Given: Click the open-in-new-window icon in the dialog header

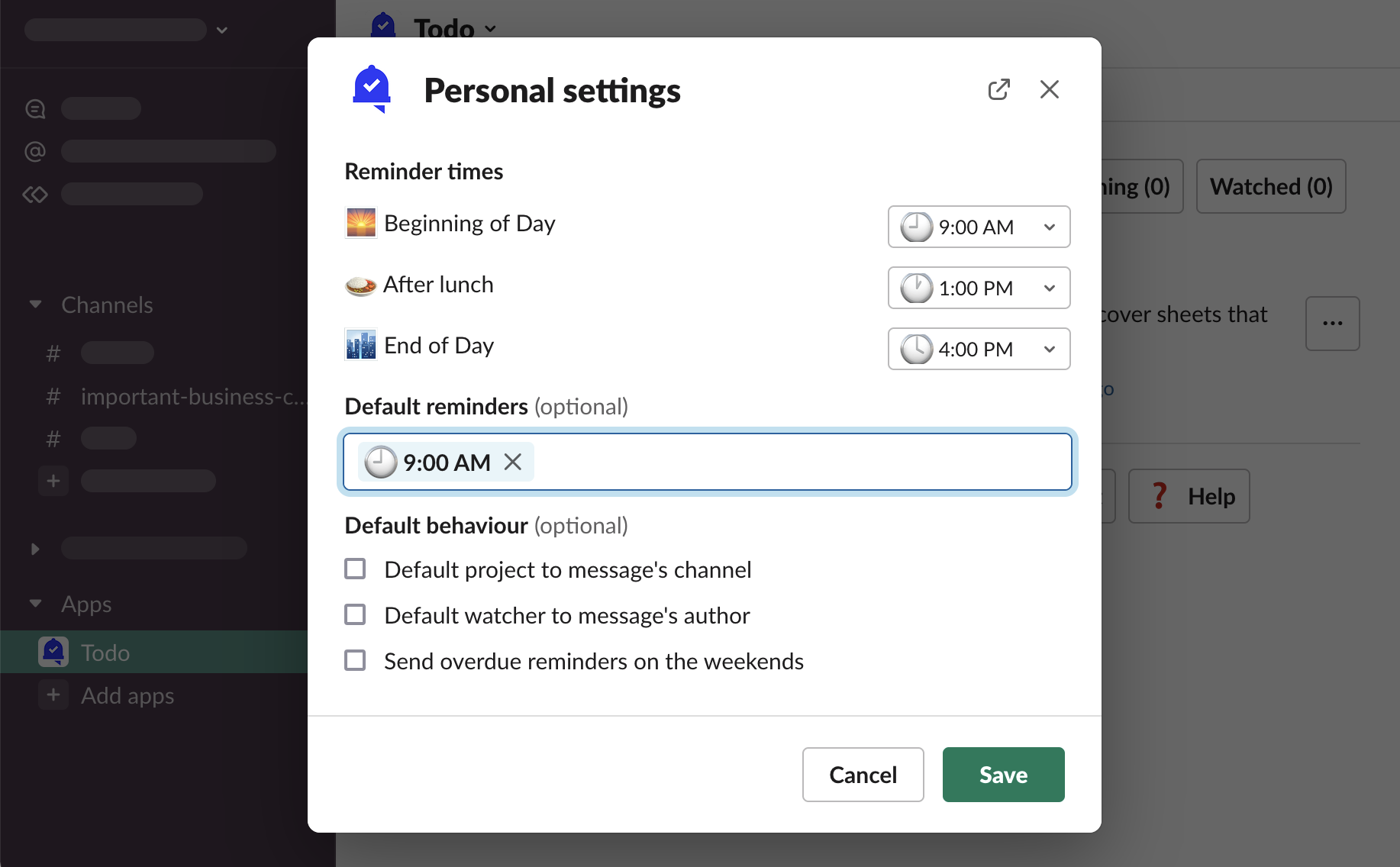Looking at the screenshot, I should point(998,90).
